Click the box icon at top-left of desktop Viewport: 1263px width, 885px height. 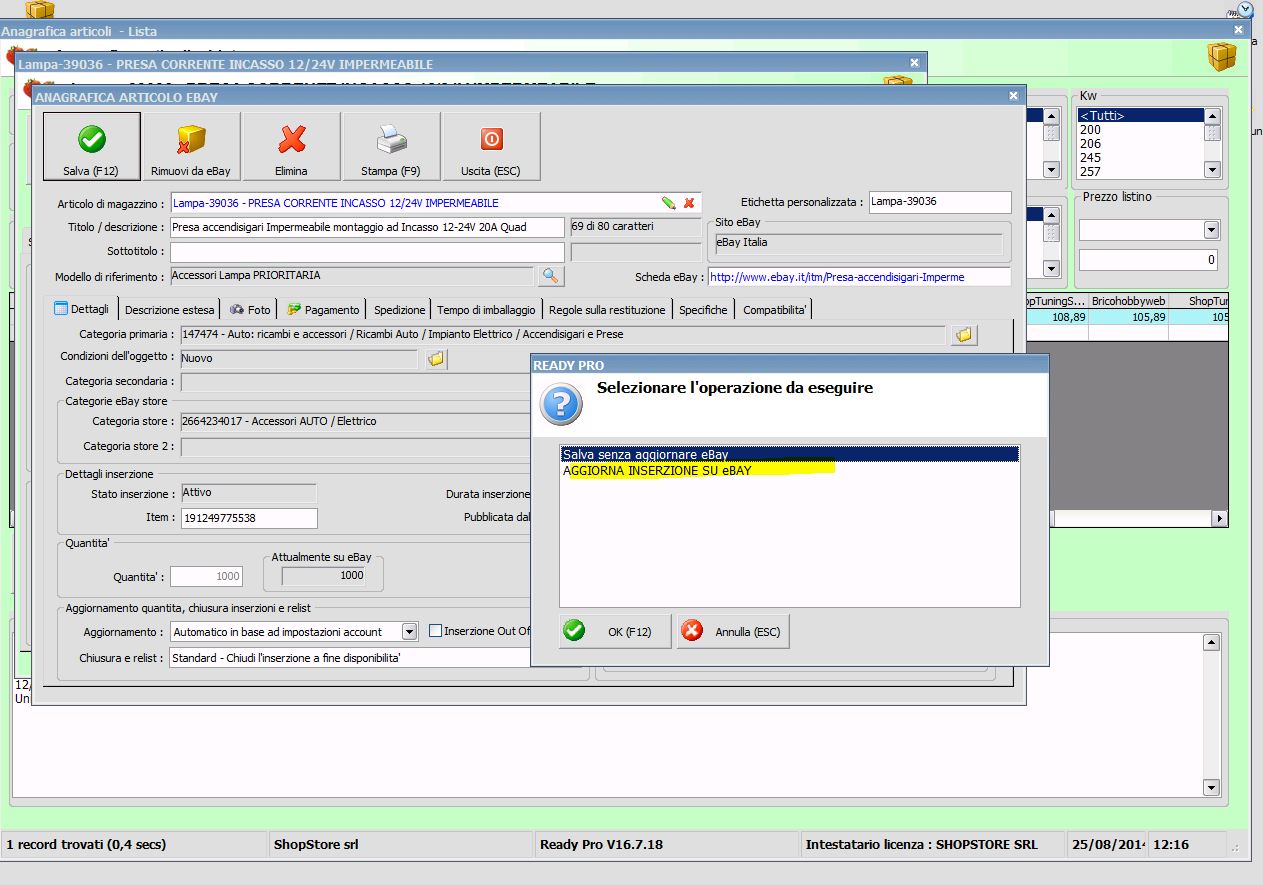tap(40, 10)
